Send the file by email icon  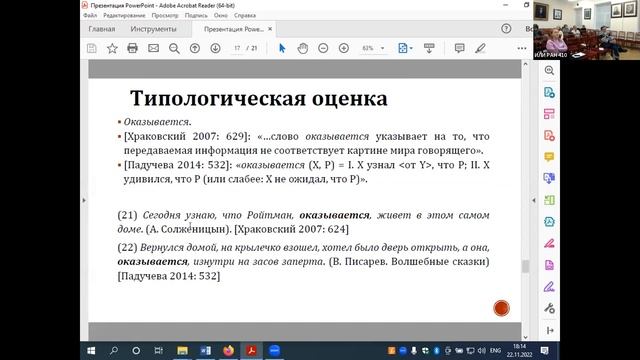[x=153, y=48]
